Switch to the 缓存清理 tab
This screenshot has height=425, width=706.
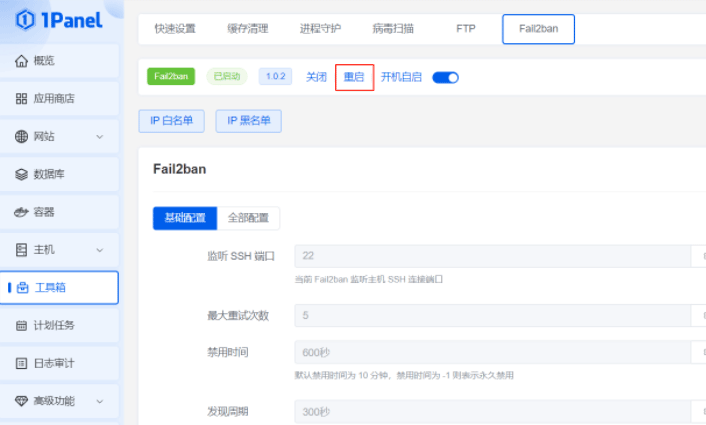(248, 29)
